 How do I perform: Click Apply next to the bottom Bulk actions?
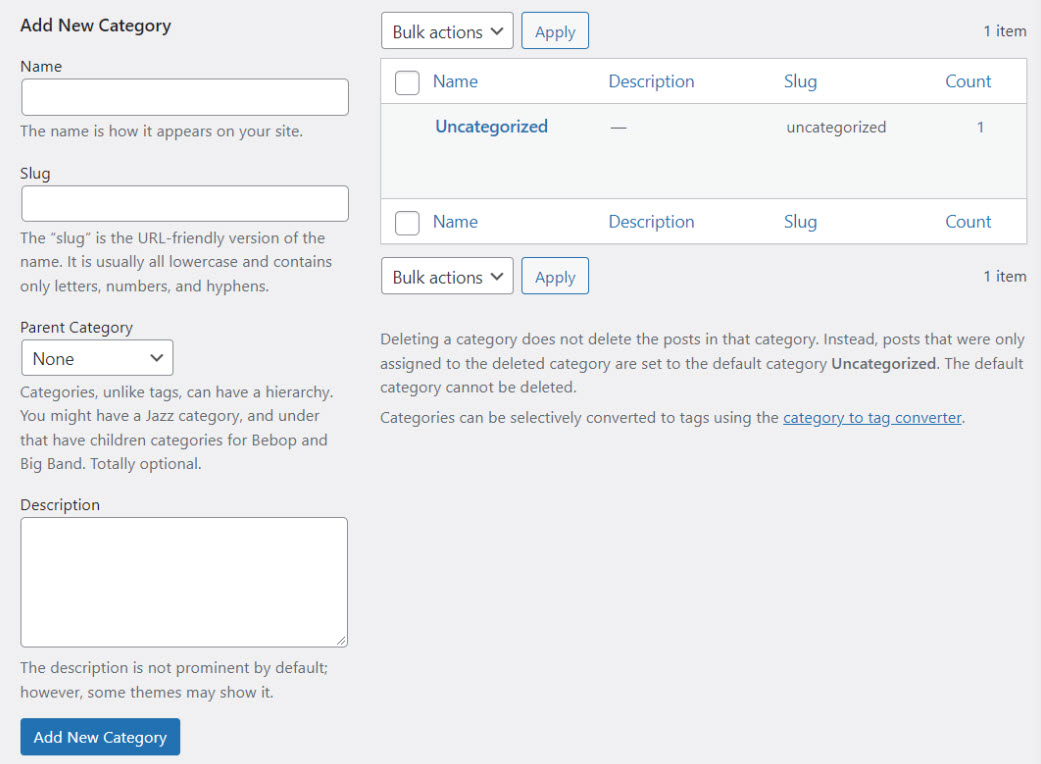point(555,276)
